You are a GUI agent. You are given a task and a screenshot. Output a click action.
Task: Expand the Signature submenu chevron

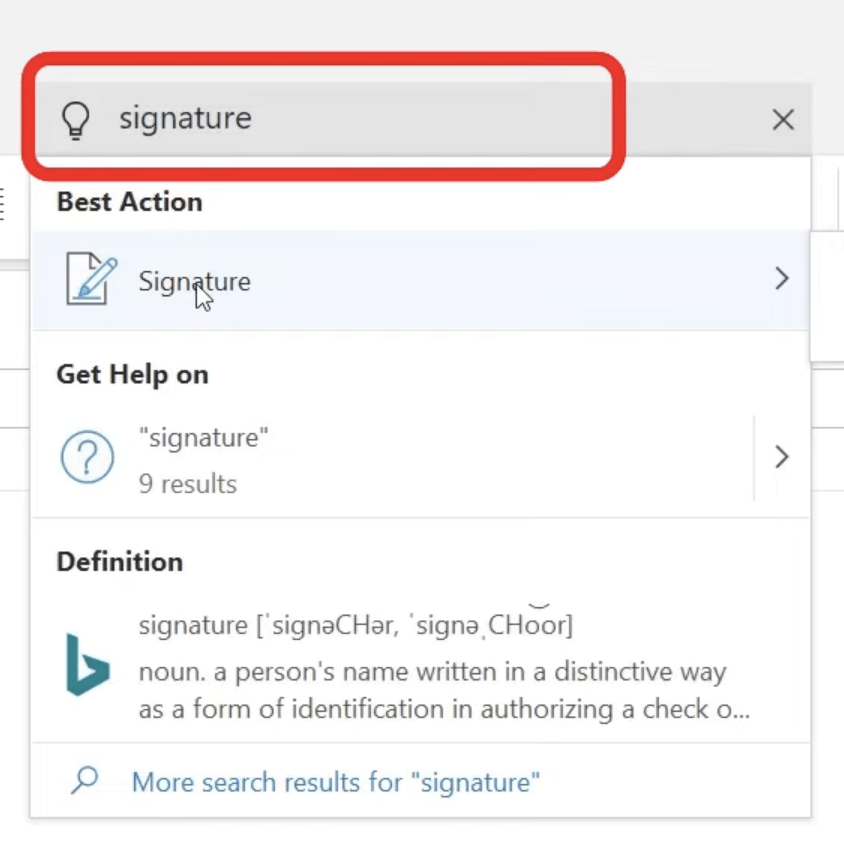[781, 279]
